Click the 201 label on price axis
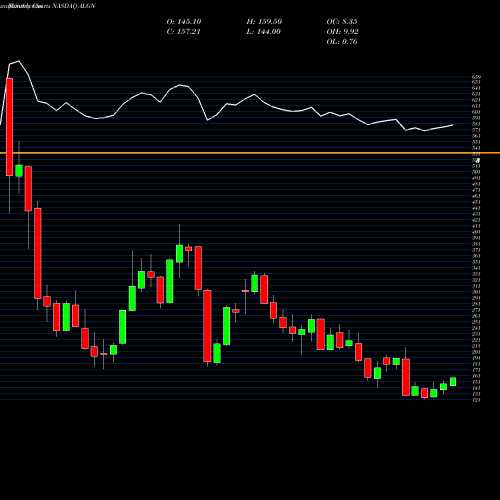 (x=476, y=352)
